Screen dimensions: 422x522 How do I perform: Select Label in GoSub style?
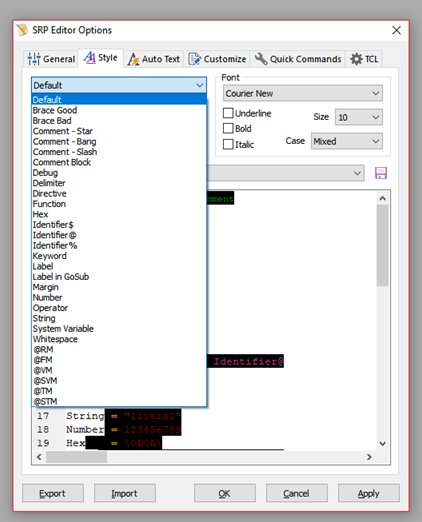pyautogui.click(x=119, y=276)
